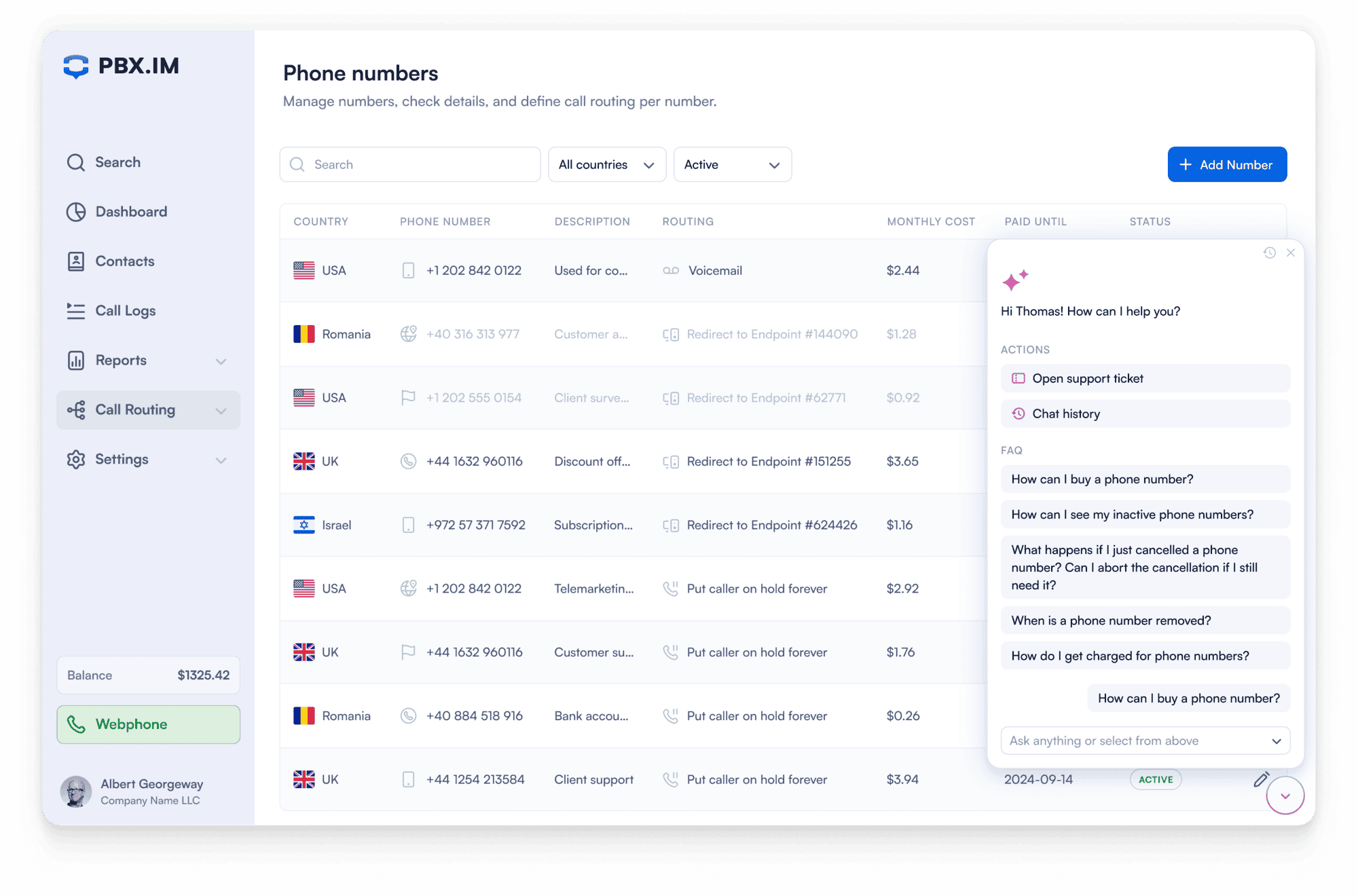1358x896 pixels.
Task: Click the Chat history action
Action: pos(1145,414)
